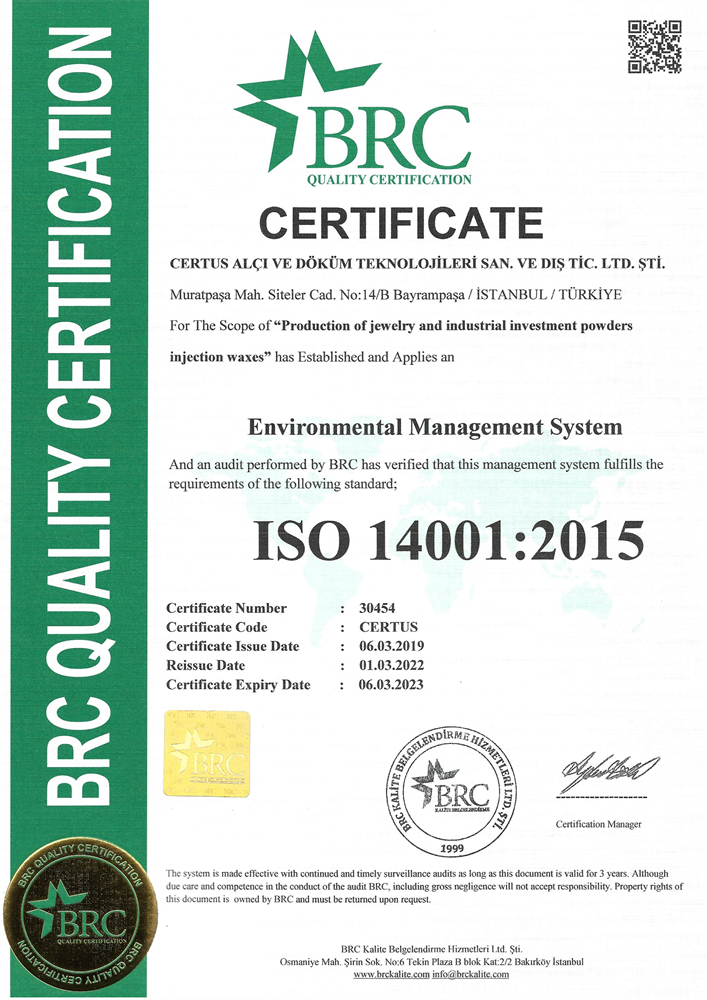Screen dimensions: 707x1000
Task: Click the CERTIFICATE heading
Action: 400,223
